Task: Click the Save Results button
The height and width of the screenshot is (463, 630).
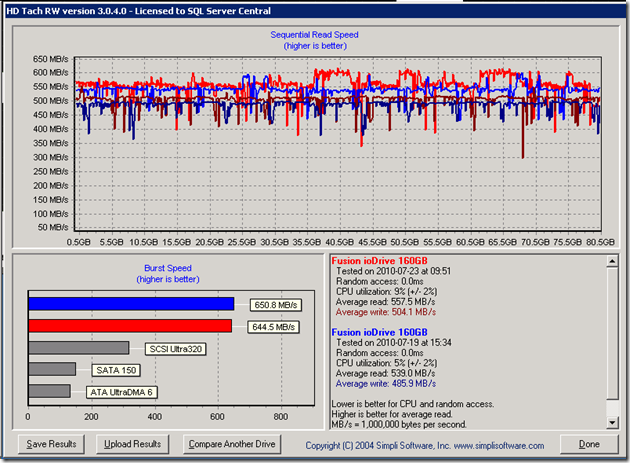Action: pos(52,444)
